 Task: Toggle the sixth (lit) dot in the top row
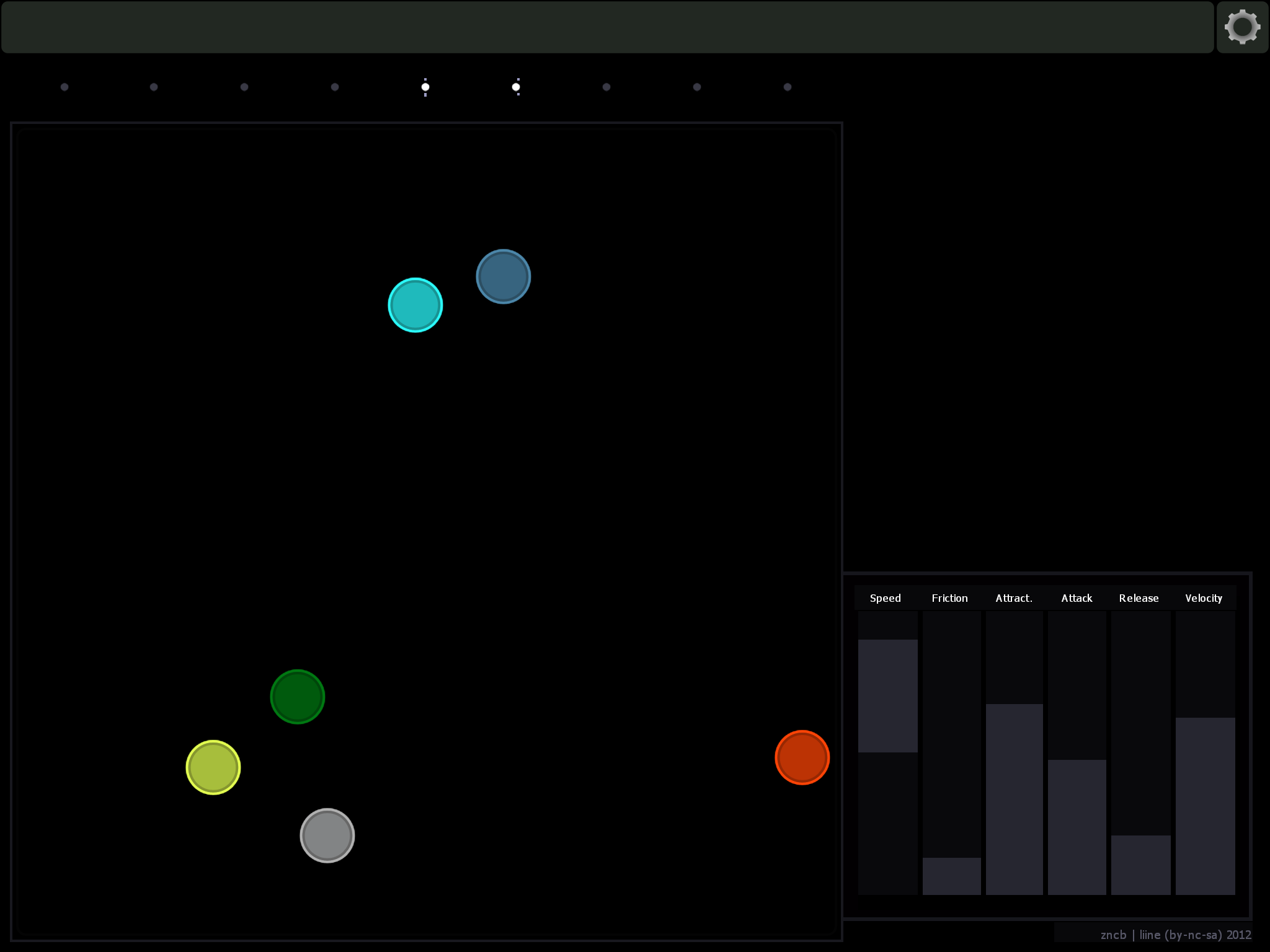tap(516, 87)
